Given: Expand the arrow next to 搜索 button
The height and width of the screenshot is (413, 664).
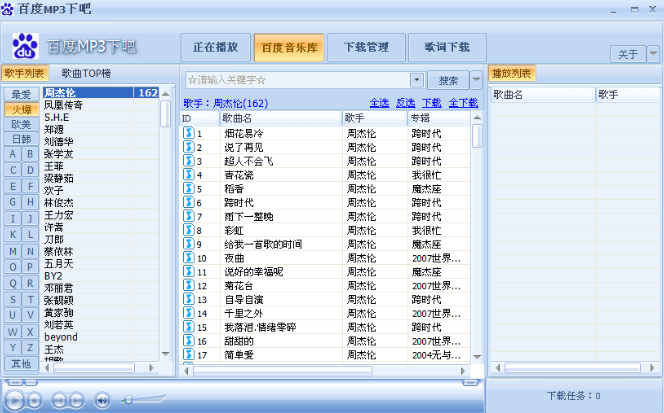Looking at the screenshot, I should tap(476, 80).
